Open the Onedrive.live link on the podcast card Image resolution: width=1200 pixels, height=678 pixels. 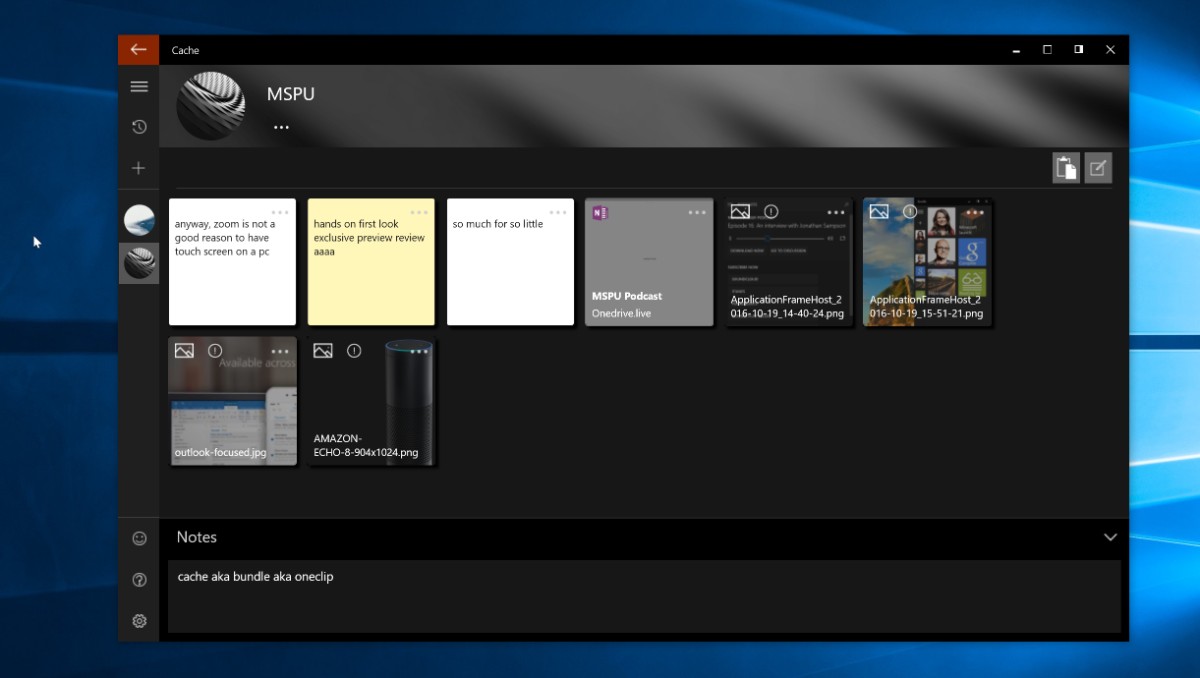tap(622, 313)
